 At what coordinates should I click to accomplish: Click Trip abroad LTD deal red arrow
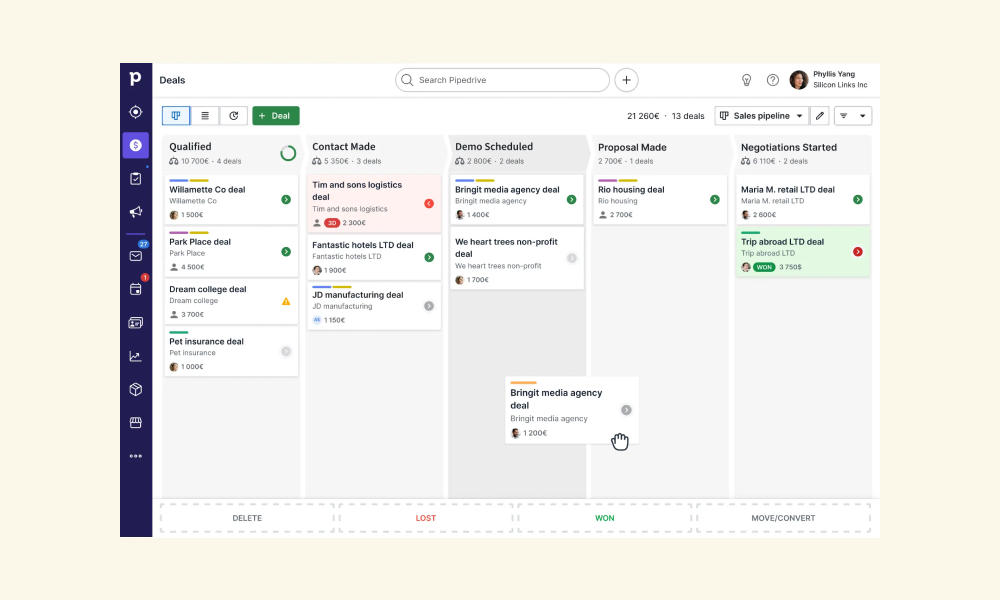point(858,252)
